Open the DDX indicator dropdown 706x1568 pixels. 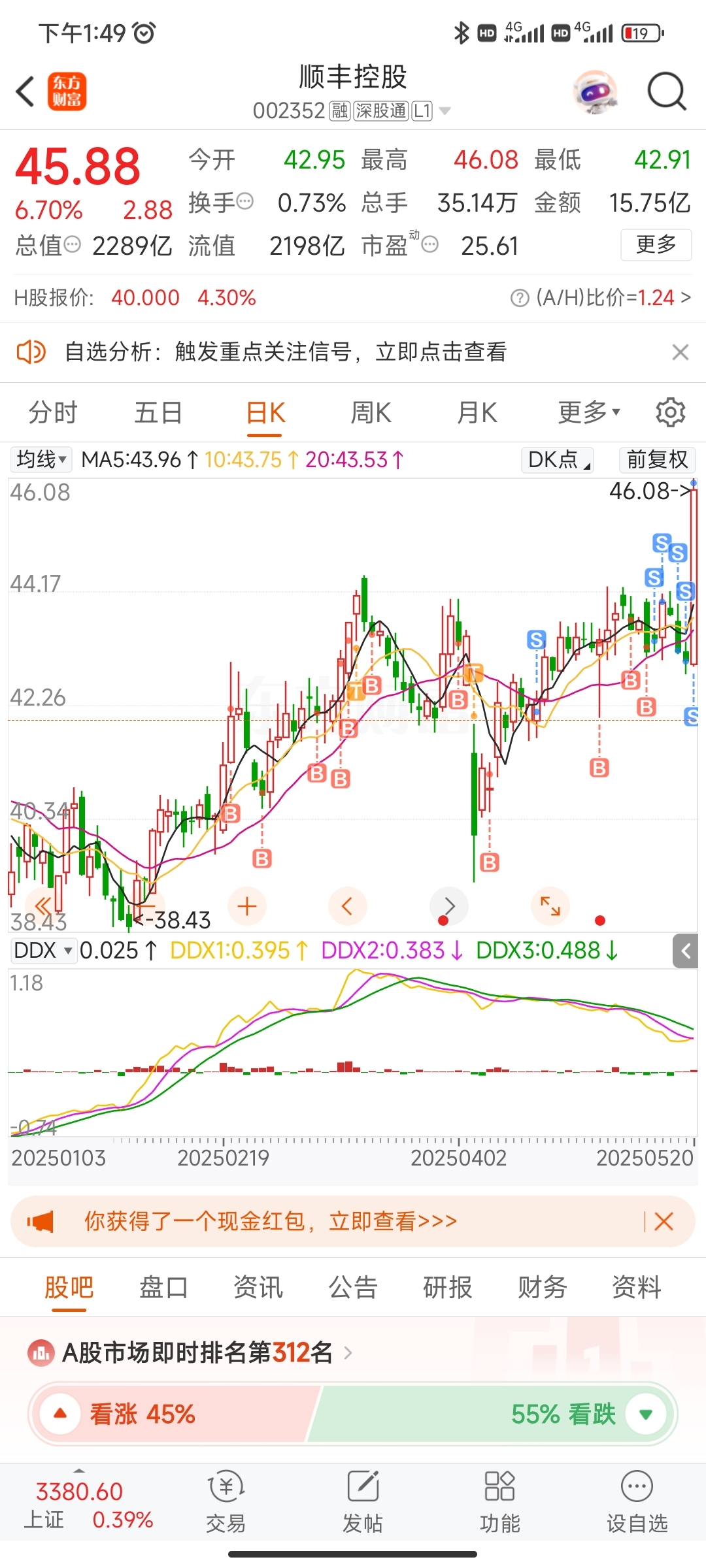pos(43,950)
